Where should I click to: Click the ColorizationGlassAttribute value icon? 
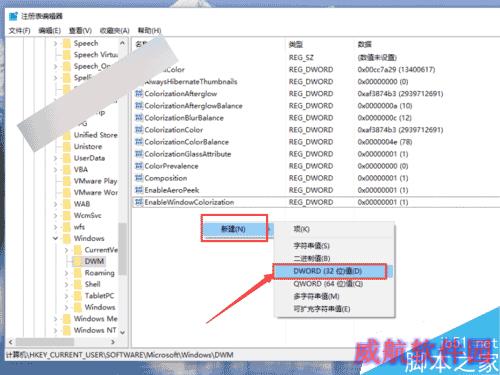[139, 154]
